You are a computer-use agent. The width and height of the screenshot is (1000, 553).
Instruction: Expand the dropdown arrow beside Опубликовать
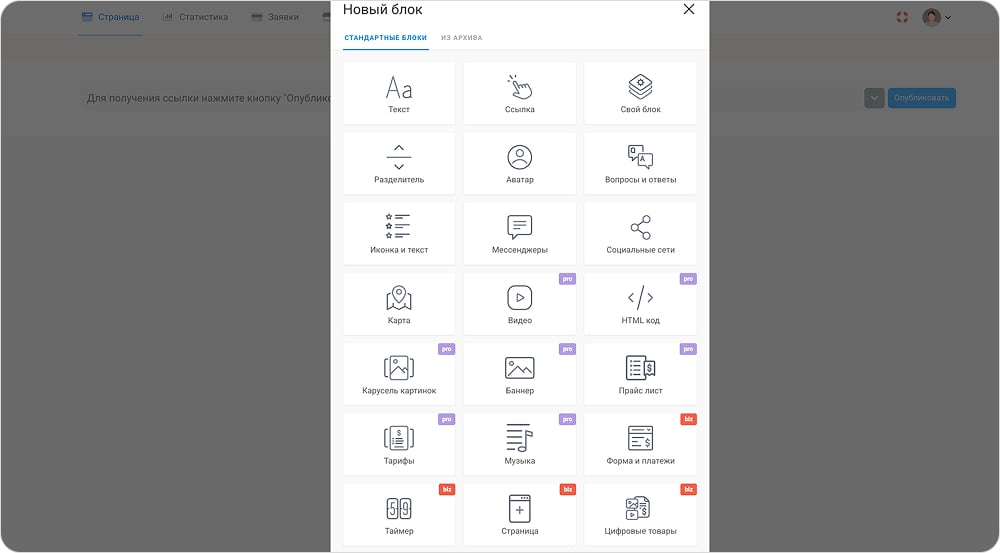[874, 98]
